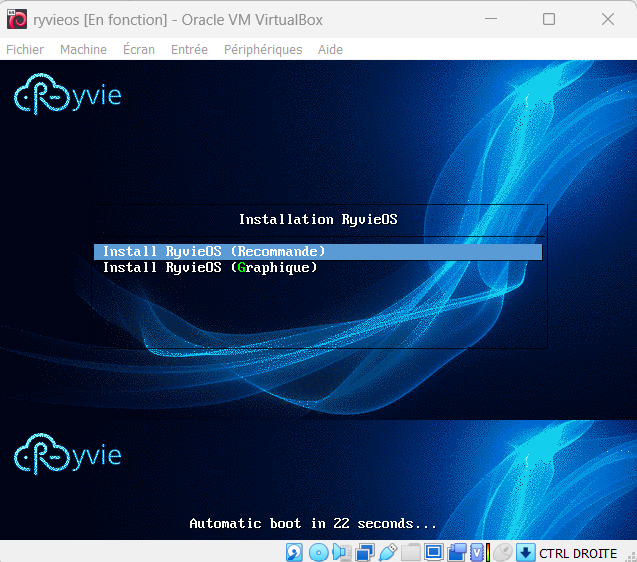Open the Machine menu

click(x=83, y=50)
